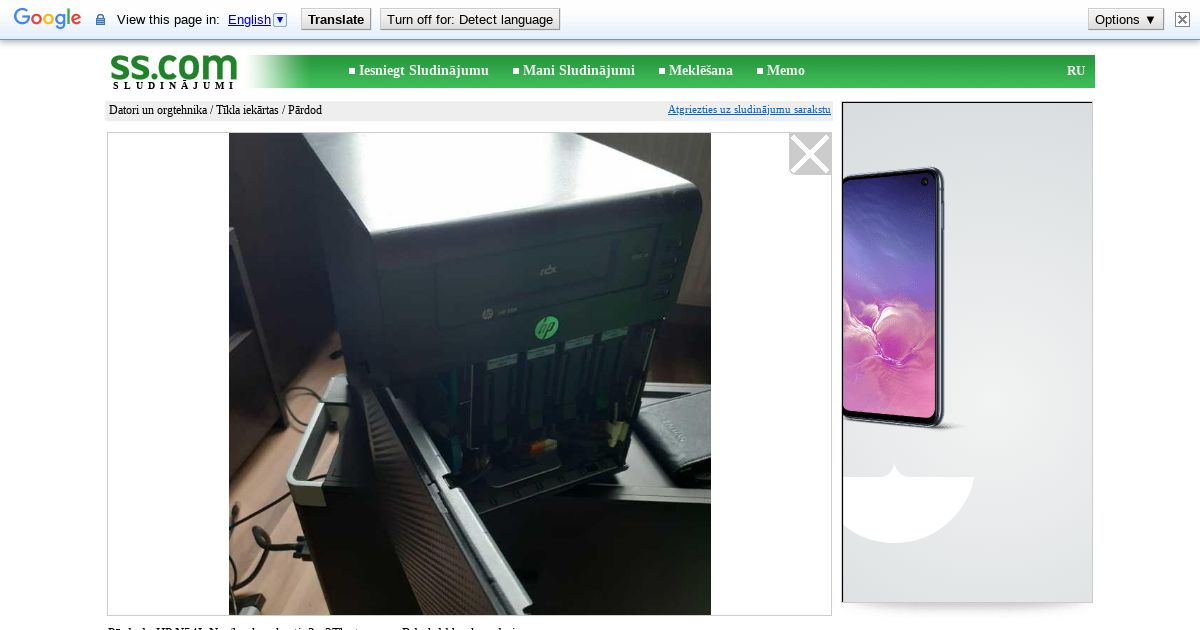Click the Samsung phone advertisement banner
Viewport: 1200px width, 630px height.
click(x=967, y=352)
